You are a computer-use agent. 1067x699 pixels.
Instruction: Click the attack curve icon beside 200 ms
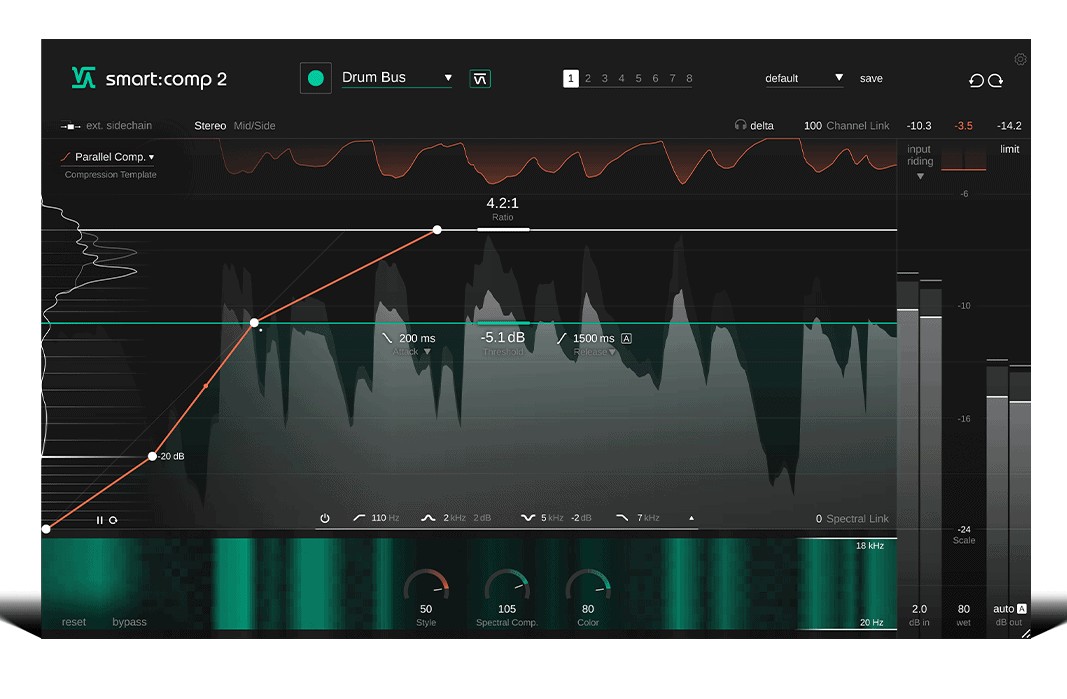coord(387,338)
